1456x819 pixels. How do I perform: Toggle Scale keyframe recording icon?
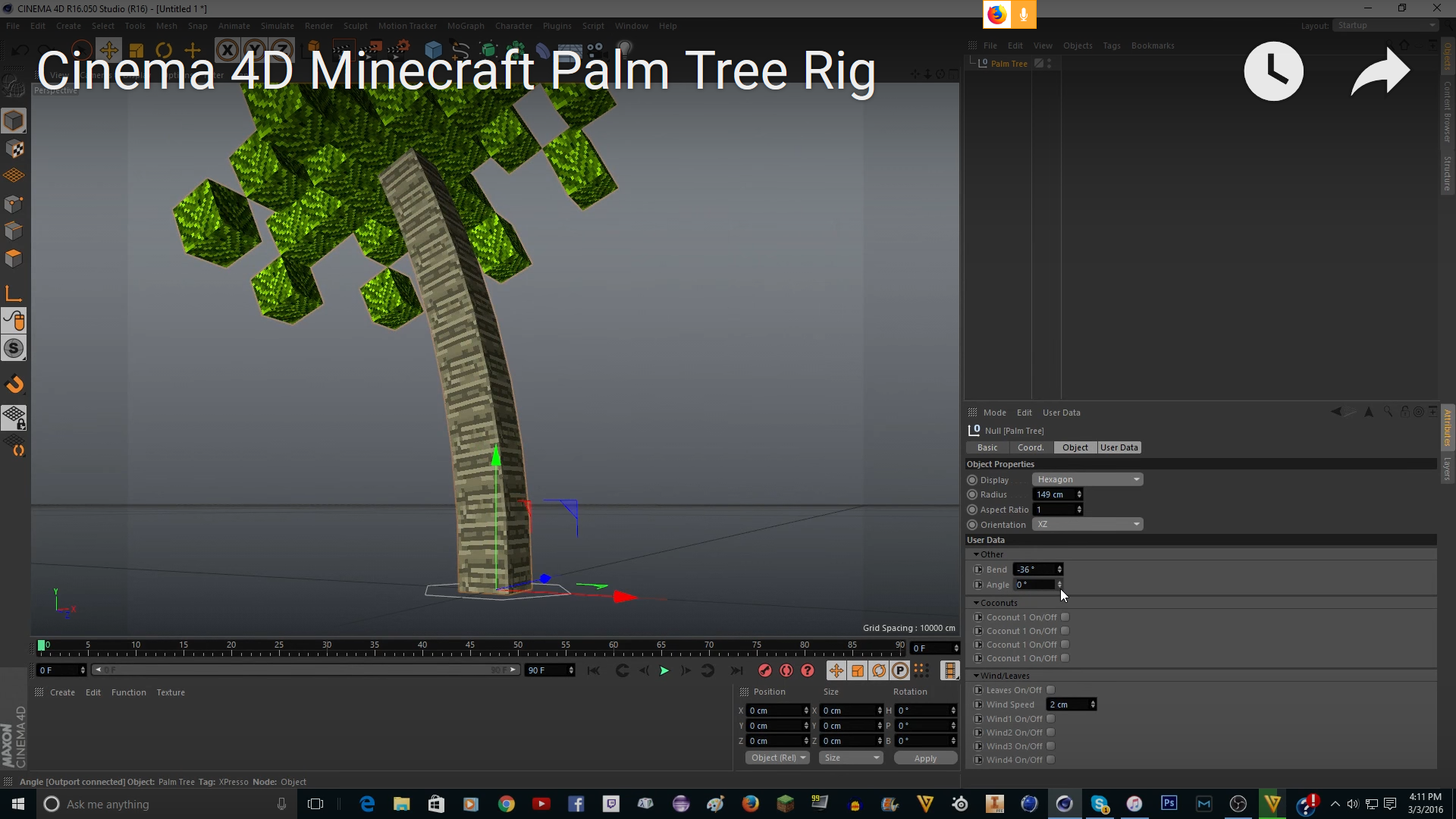coord(858,670)
